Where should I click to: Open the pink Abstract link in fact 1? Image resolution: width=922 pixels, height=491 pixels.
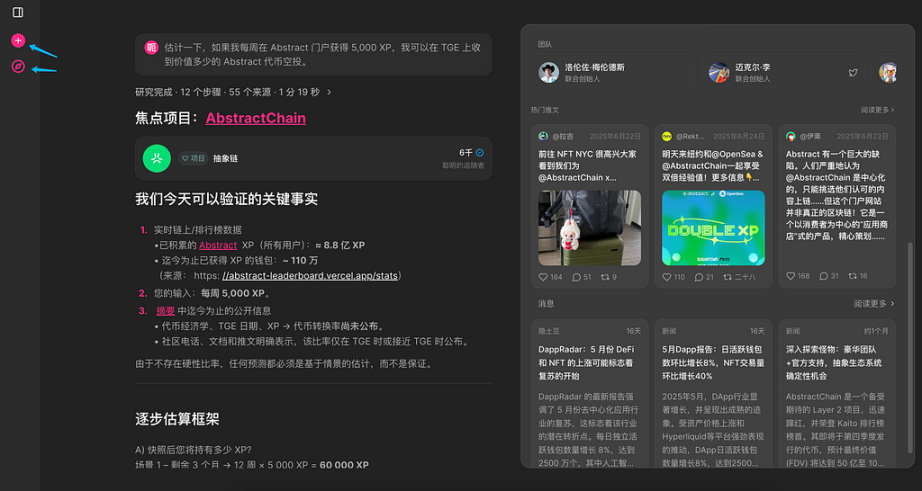click(x=218, y=245)
